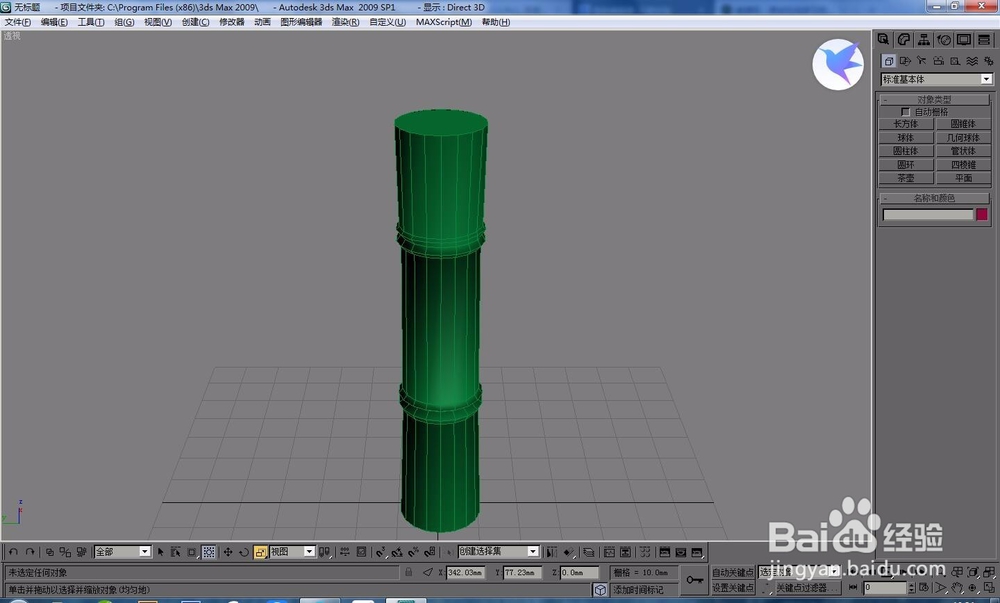Open the Layer Manager icon
1000x603 pixels.
(589, 552)
